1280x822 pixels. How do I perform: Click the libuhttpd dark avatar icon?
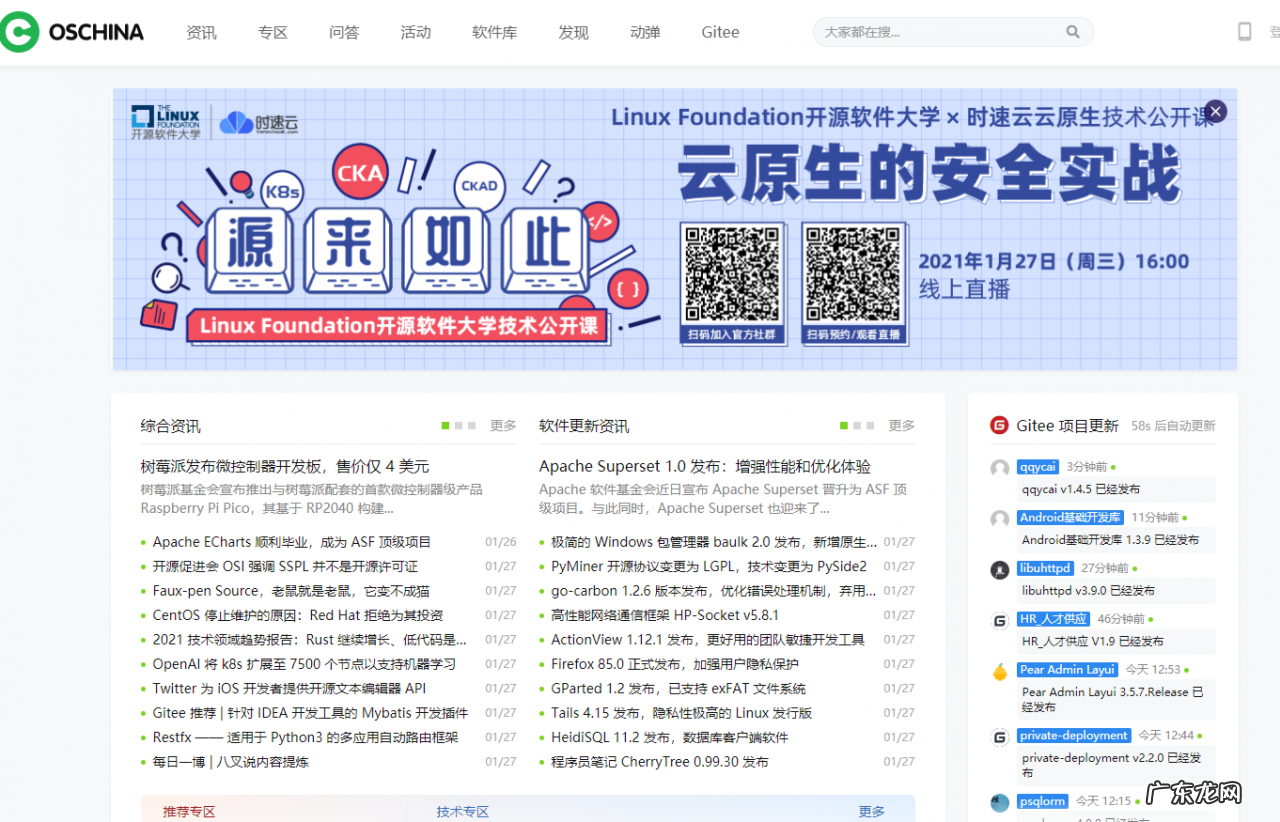click(999, 570)
